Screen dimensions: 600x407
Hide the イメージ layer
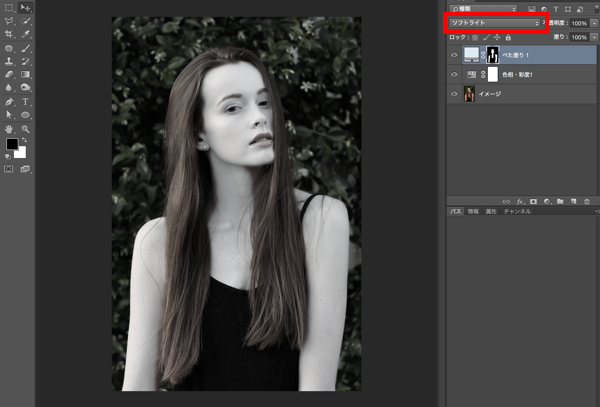455,94
